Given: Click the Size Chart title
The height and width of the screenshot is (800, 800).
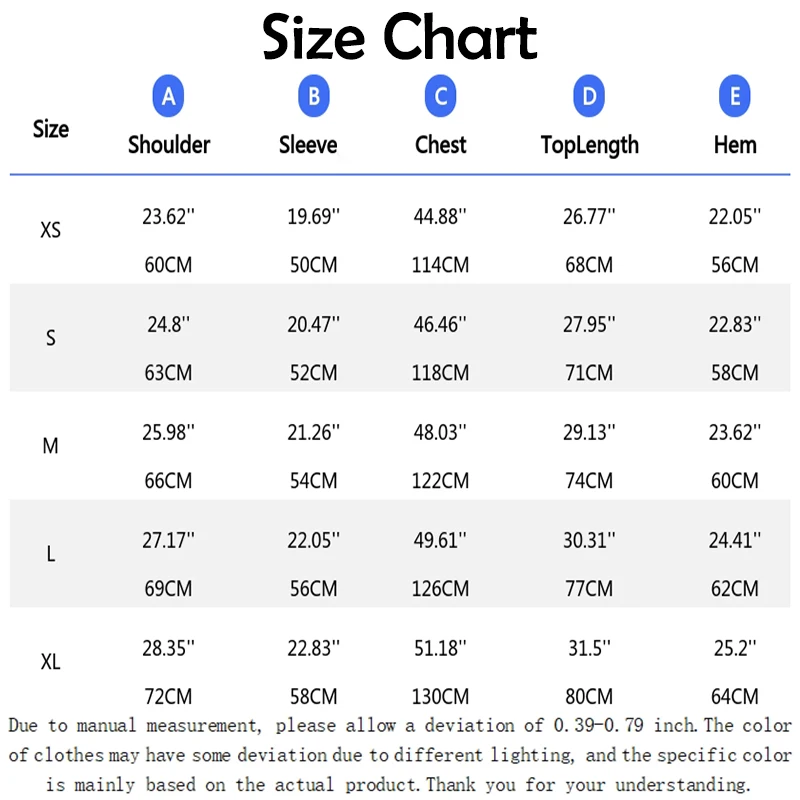Looking at the screenshot, I should [x=400, y=38].
